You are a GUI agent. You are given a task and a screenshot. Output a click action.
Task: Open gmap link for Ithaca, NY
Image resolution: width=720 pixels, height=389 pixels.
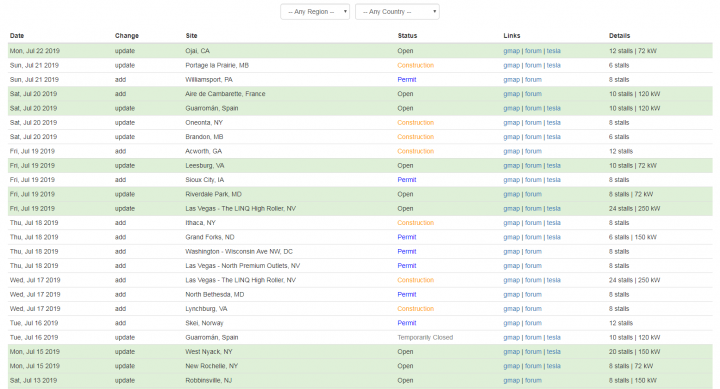point(512,223)
